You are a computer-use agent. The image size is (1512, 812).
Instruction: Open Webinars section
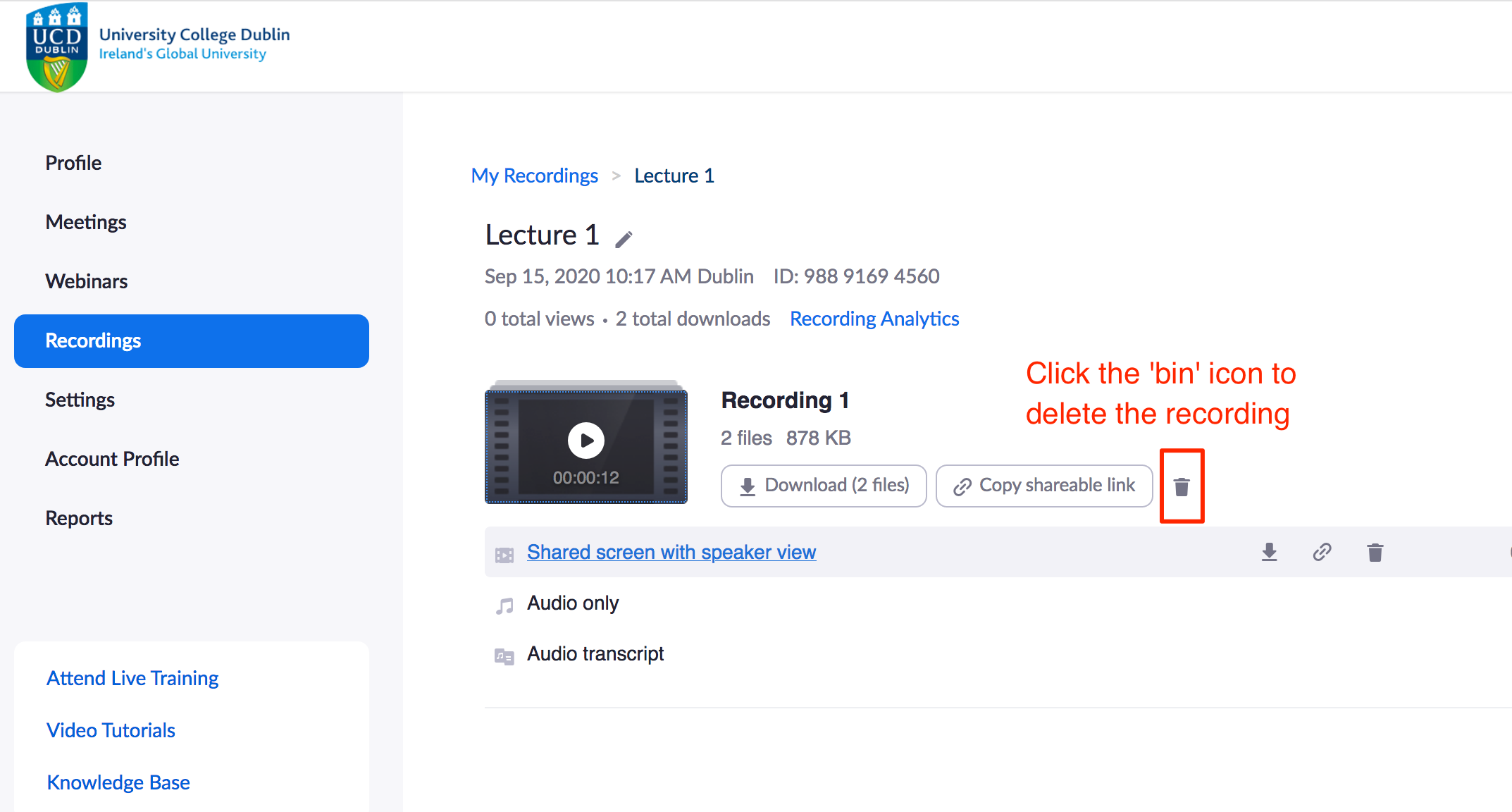coord(87,281)
